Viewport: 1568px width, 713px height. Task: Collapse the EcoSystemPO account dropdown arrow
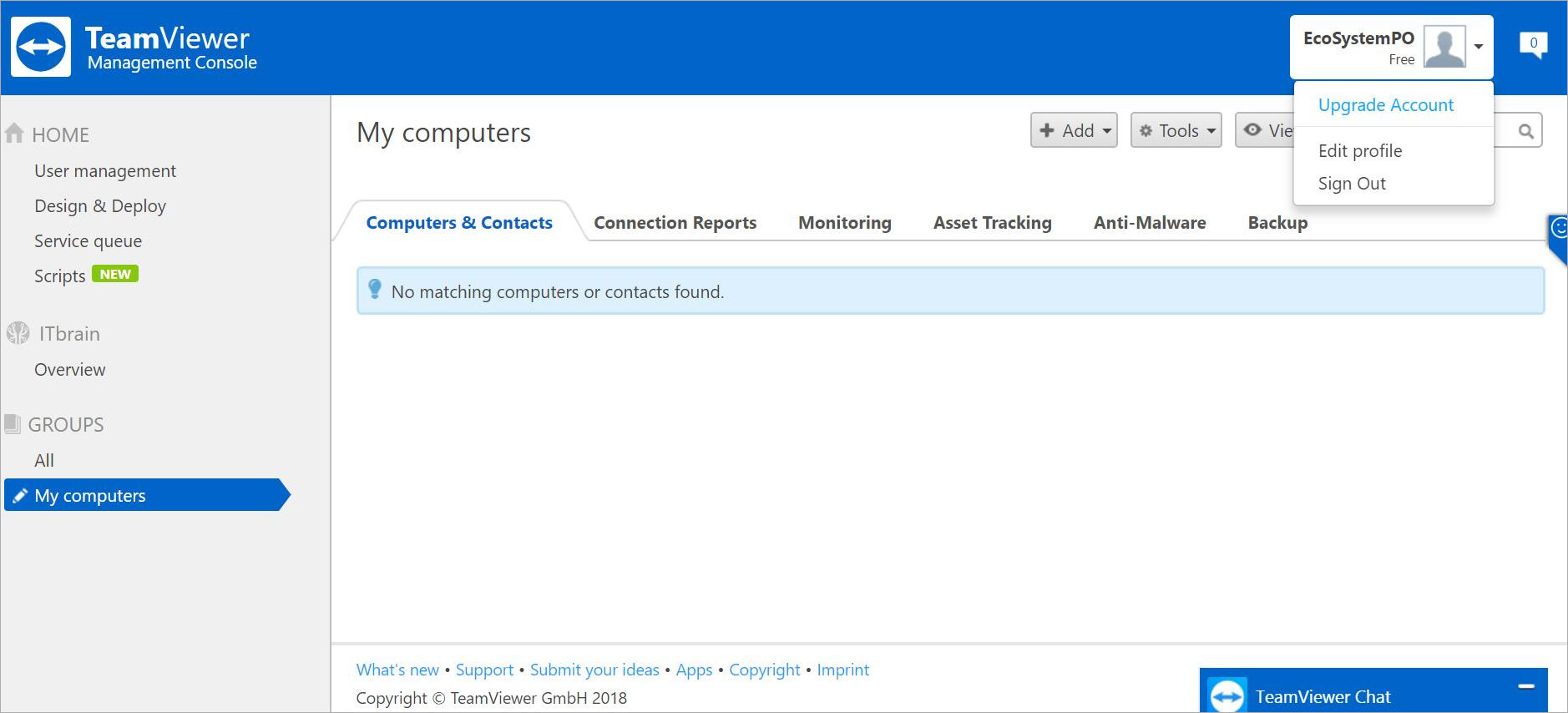(1479, 47)
